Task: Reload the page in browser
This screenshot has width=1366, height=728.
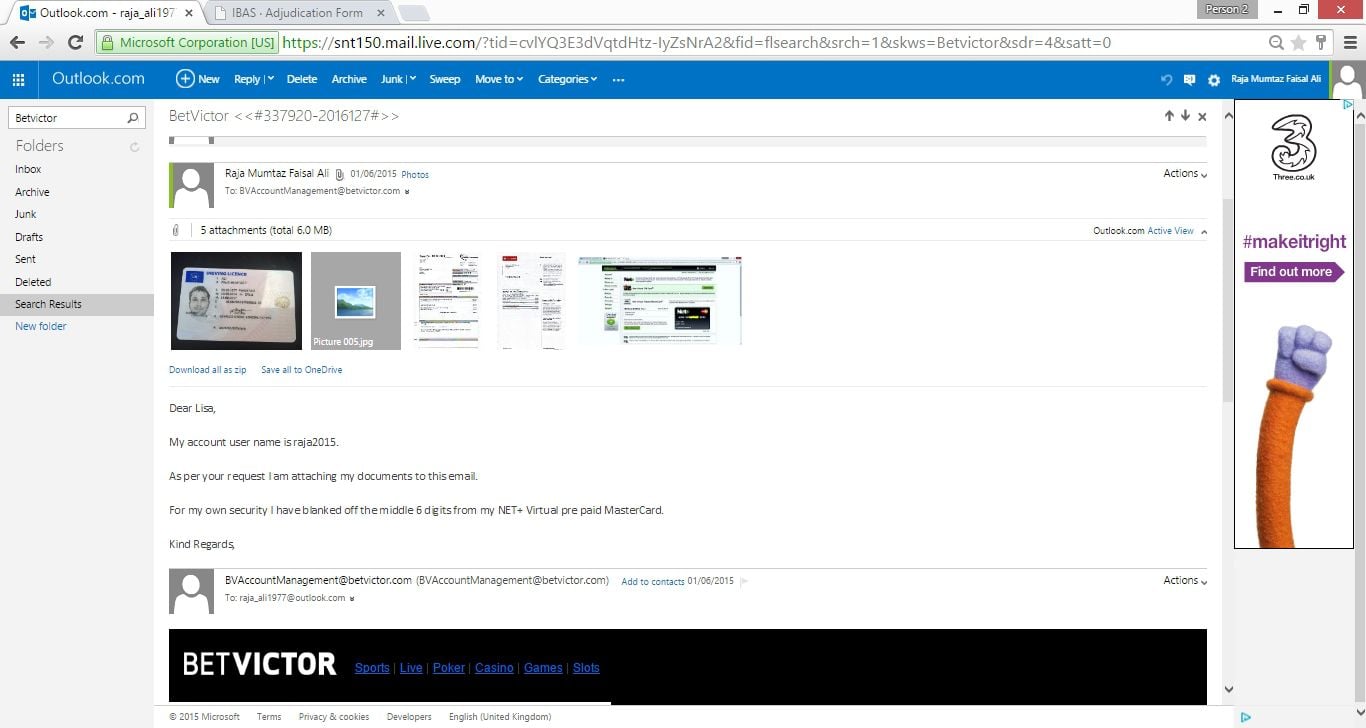Action: click(75, 42)
